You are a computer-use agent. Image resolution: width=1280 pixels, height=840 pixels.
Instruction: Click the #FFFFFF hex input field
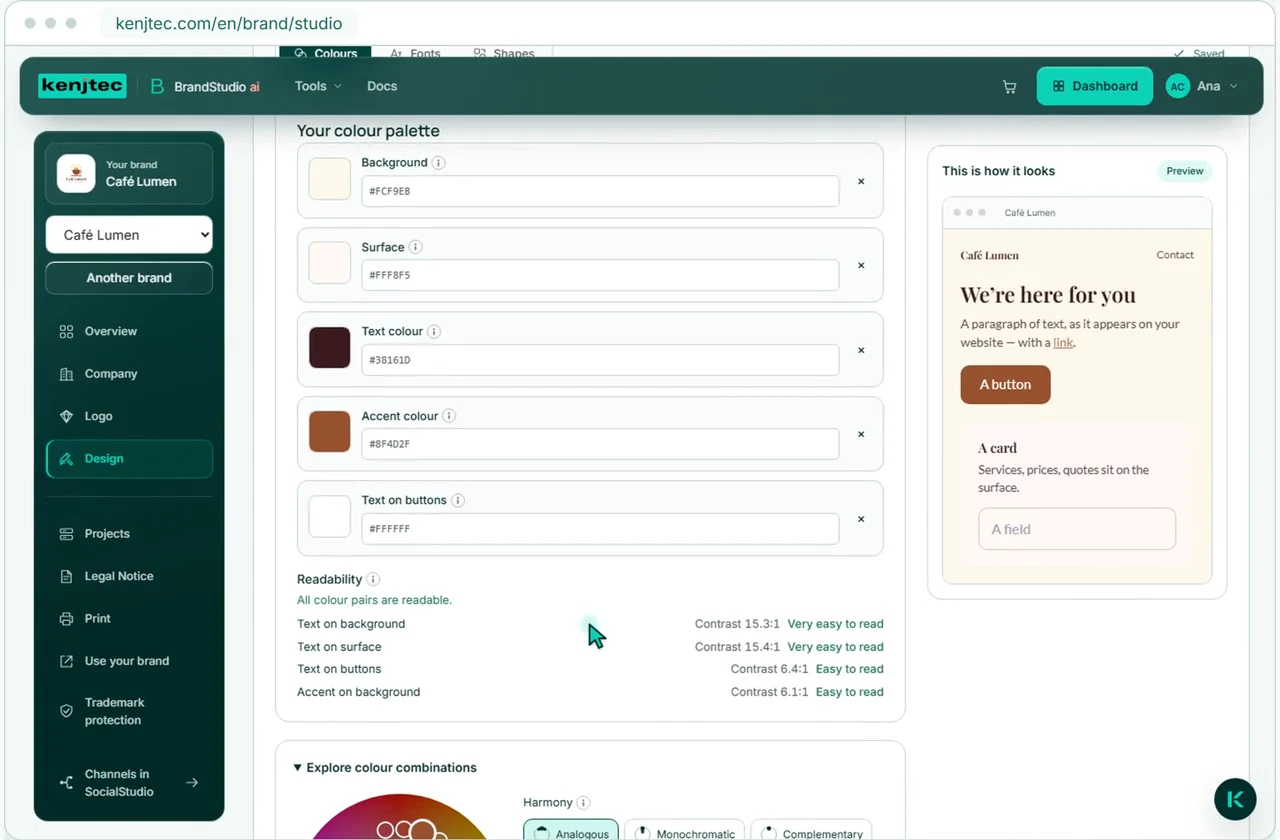(x=600, y=529)
